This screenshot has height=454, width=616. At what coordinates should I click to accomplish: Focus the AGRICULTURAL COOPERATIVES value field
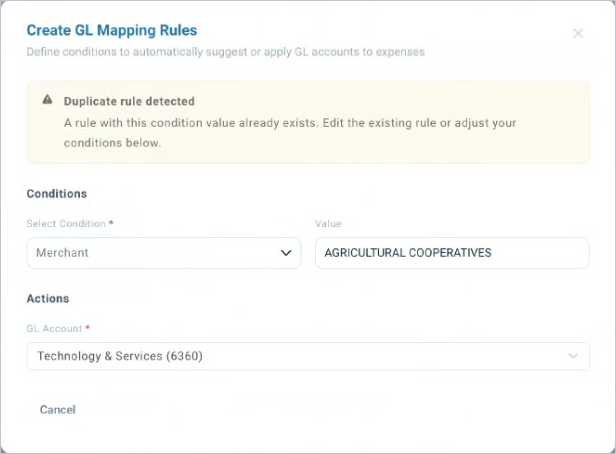452,253
